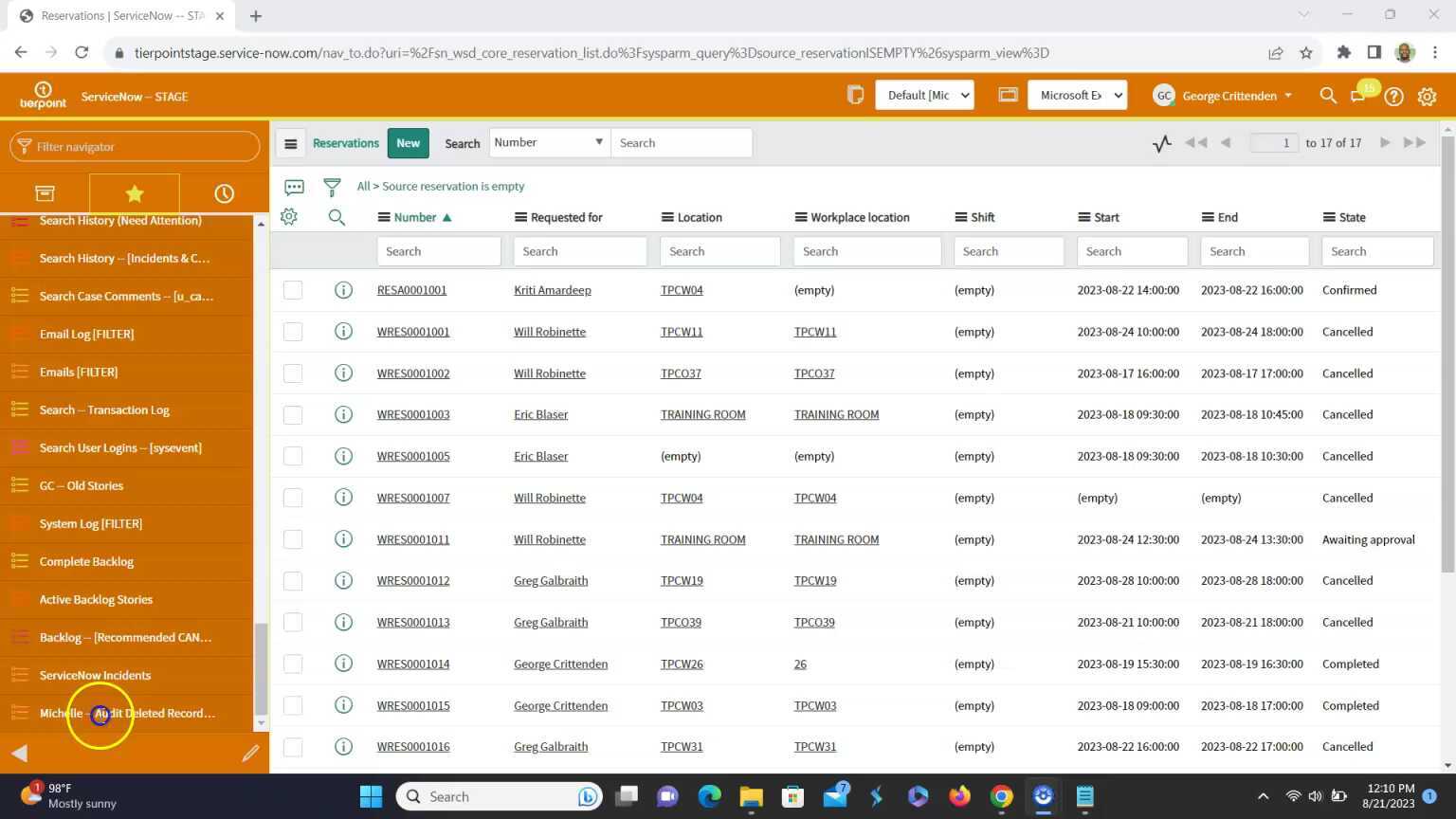Viewport: 1456px width, 819px height.
Task: Click the filter funnel icon above the list
Action: [x=332, y=187]
